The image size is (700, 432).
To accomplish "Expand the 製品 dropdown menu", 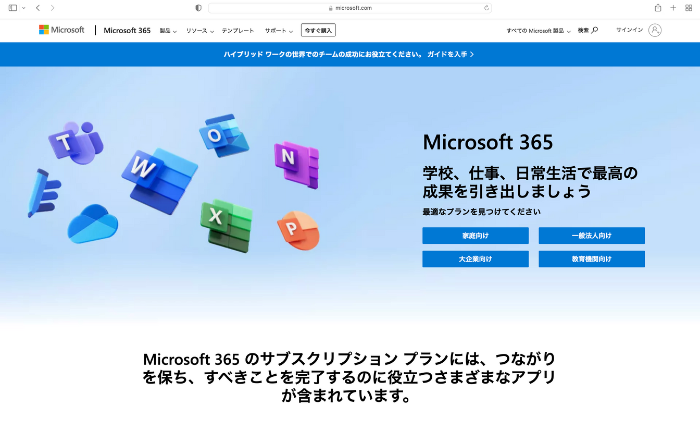I will tap(168, 31).
